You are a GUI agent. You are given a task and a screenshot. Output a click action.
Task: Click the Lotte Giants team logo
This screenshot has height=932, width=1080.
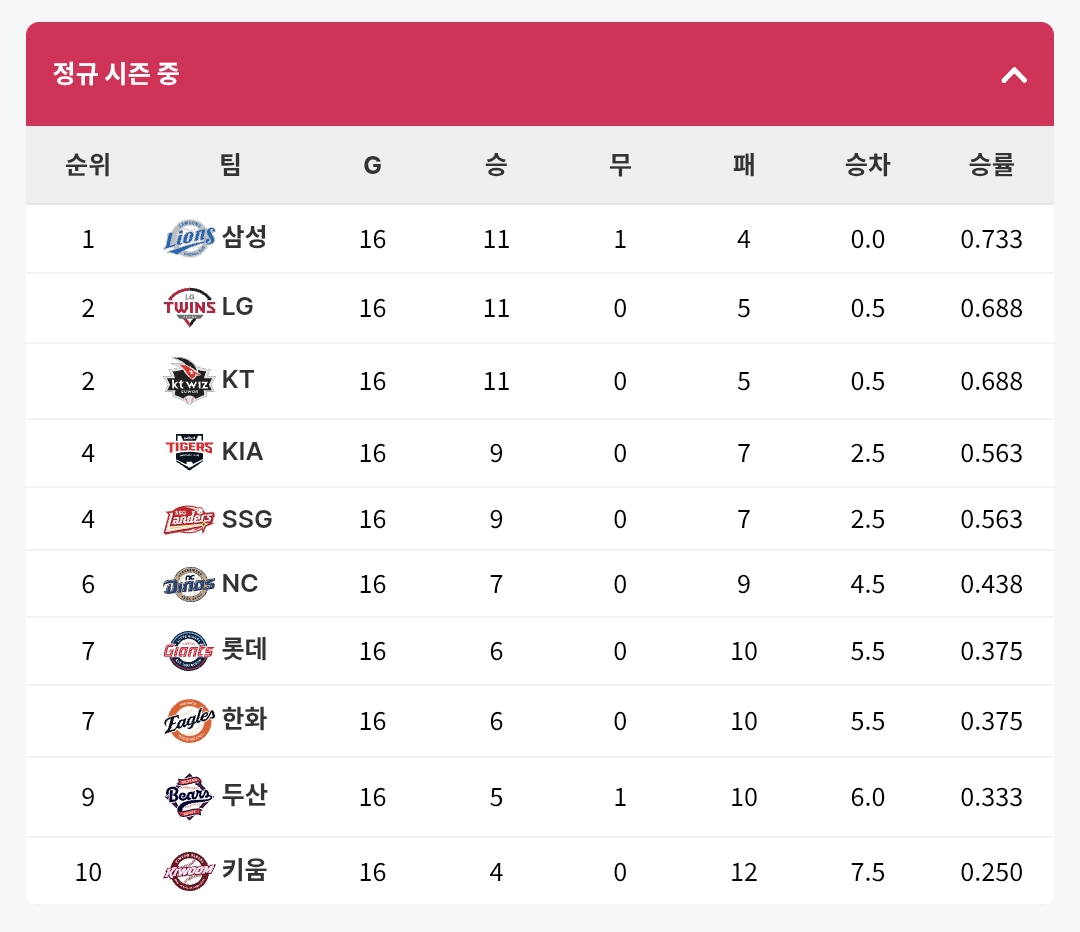189,651
